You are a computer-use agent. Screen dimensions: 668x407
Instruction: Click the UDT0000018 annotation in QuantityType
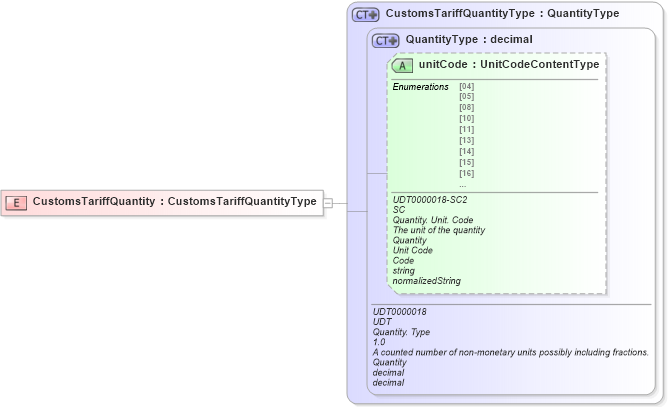coord(400,312)
